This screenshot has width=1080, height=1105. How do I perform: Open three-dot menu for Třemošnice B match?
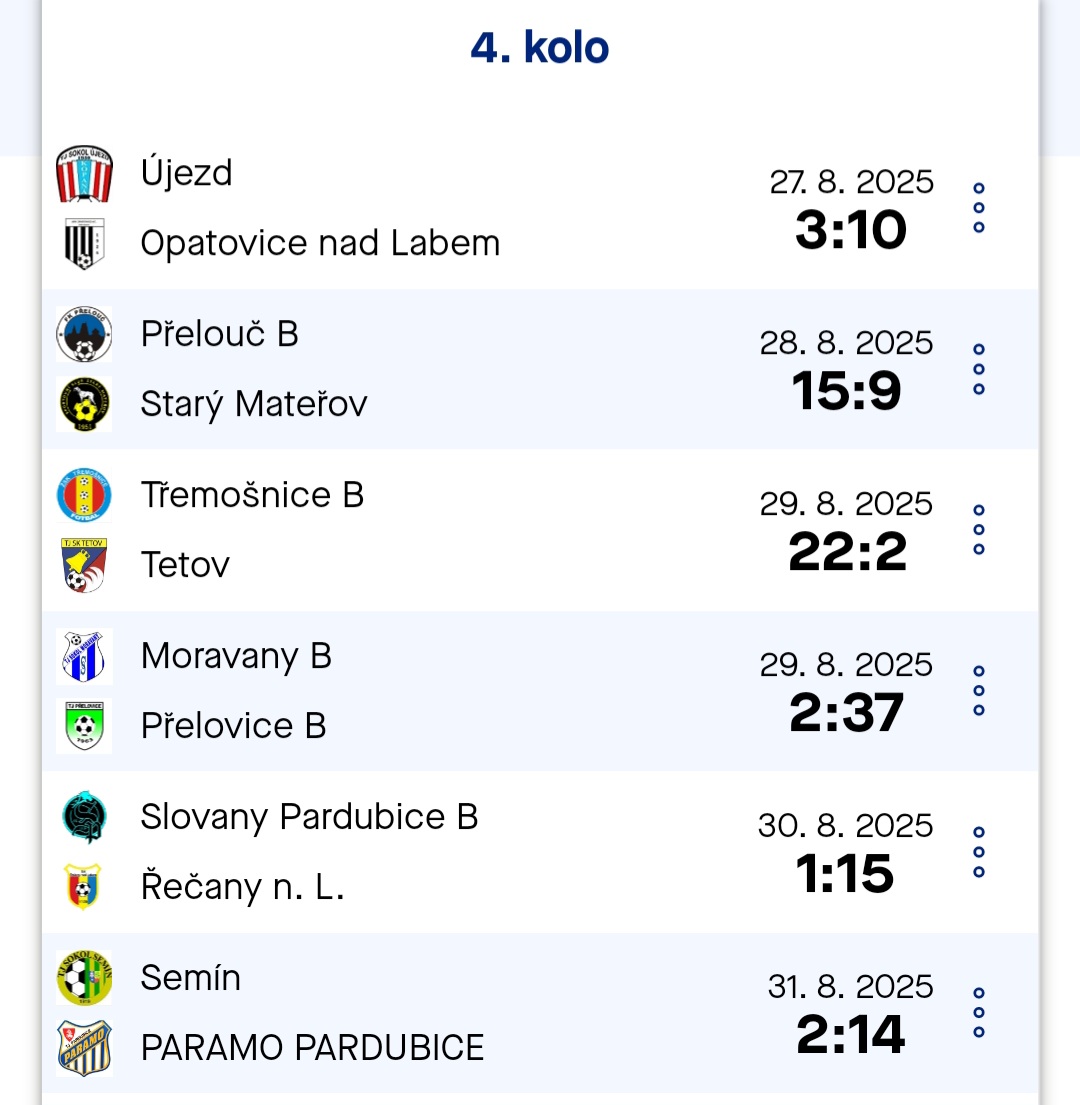click(x=979, y=530)
